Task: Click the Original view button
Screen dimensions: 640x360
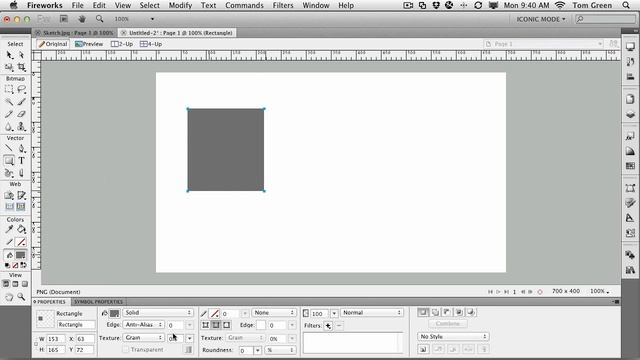Action: 53,44
